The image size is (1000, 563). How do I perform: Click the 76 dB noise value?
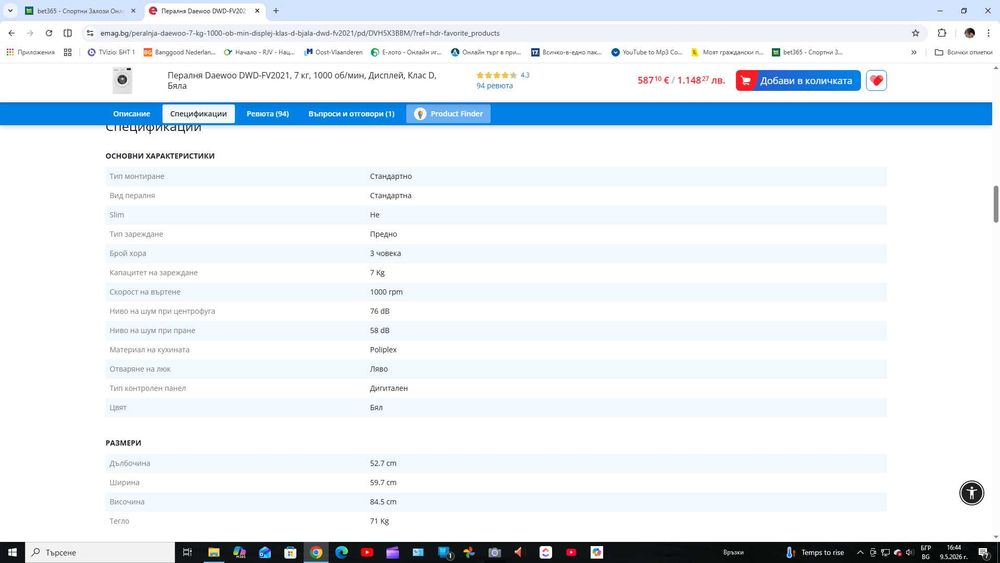click(x=379, y=311)
